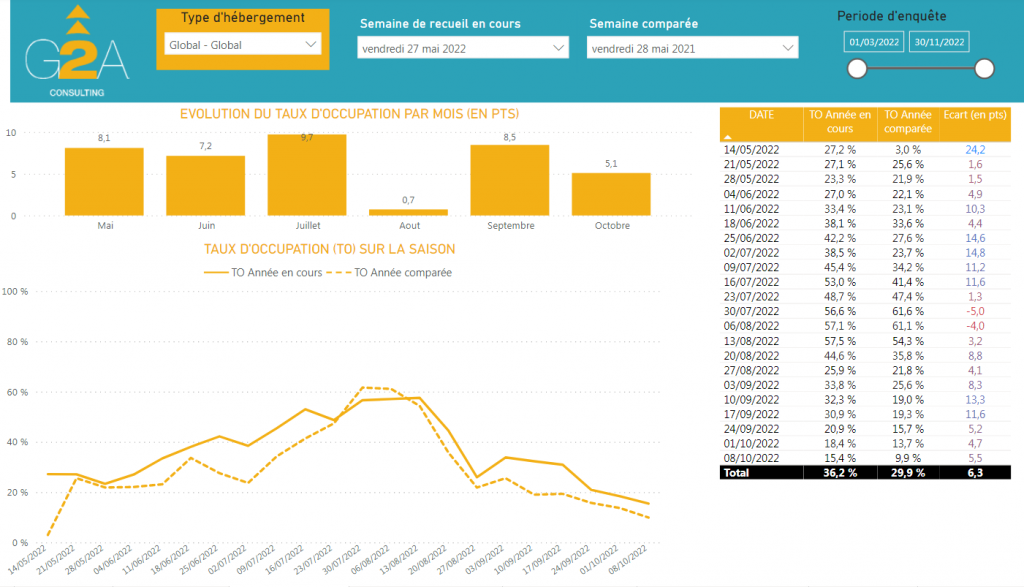Toggle the TO Année comparée legend item
The image size is (1024, 587).
391,271
